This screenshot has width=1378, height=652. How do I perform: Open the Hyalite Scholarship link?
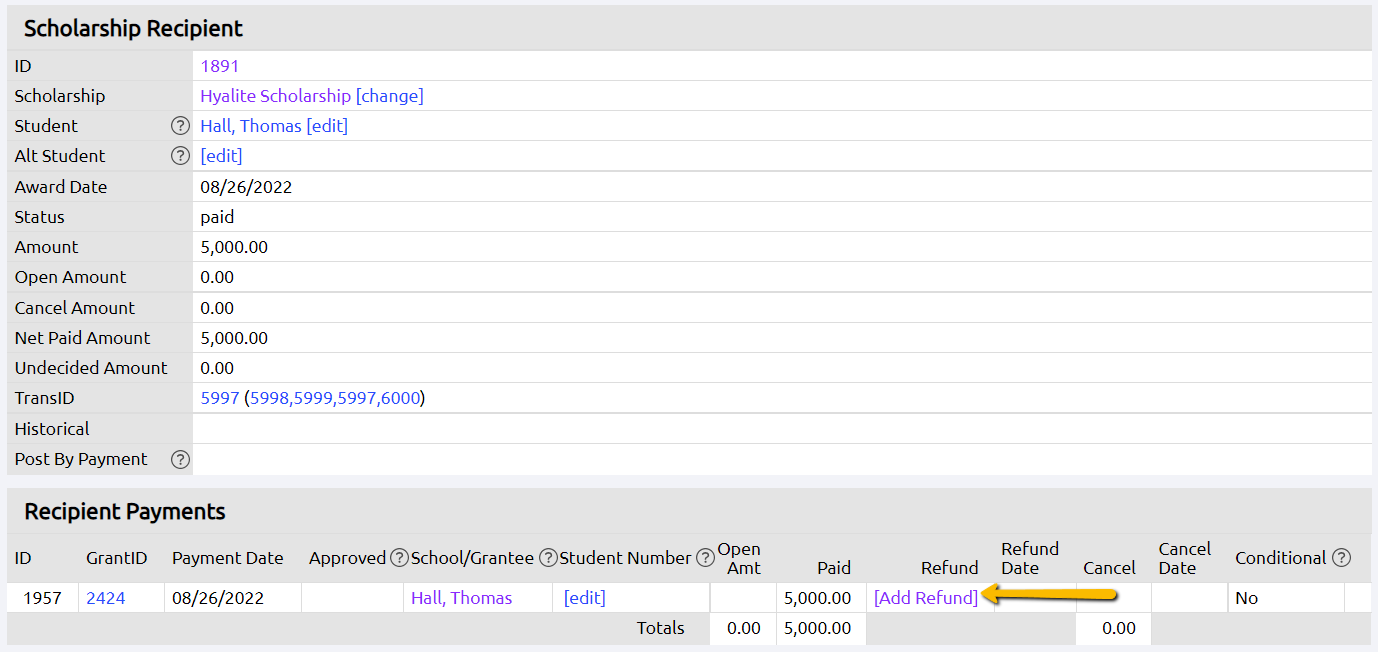tap(275, 96)
